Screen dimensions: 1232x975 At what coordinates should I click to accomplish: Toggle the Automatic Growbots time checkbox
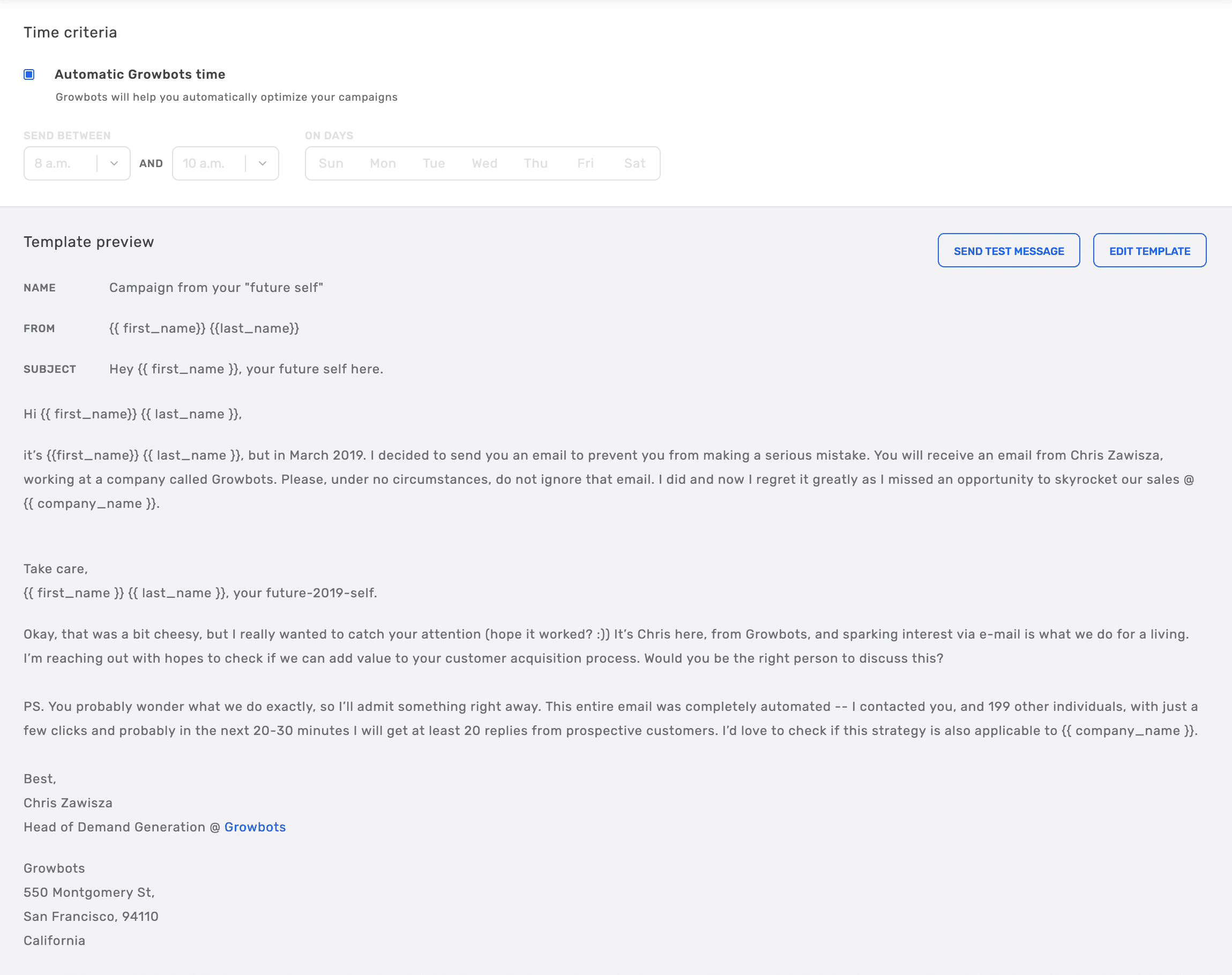(x=29, y=75)
